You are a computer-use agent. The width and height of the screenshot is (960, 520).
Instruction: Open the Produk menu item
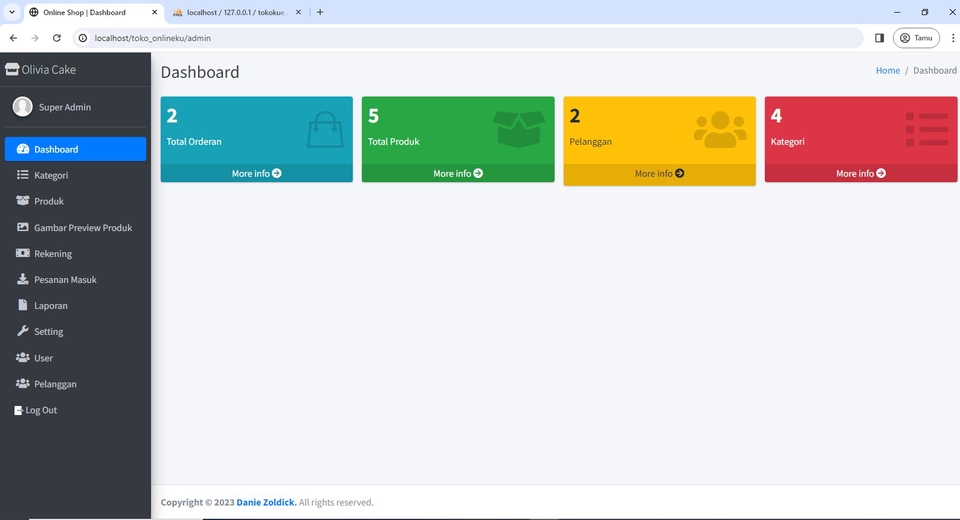pos(75,201)
